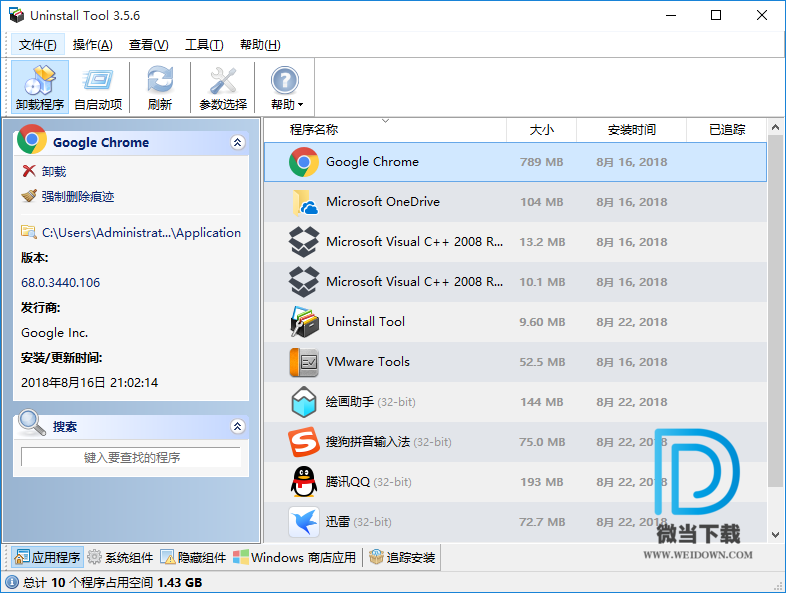Click version number 68.0.3440.106
This screenshot has width=786, height=593.
(x=61, y=283)
